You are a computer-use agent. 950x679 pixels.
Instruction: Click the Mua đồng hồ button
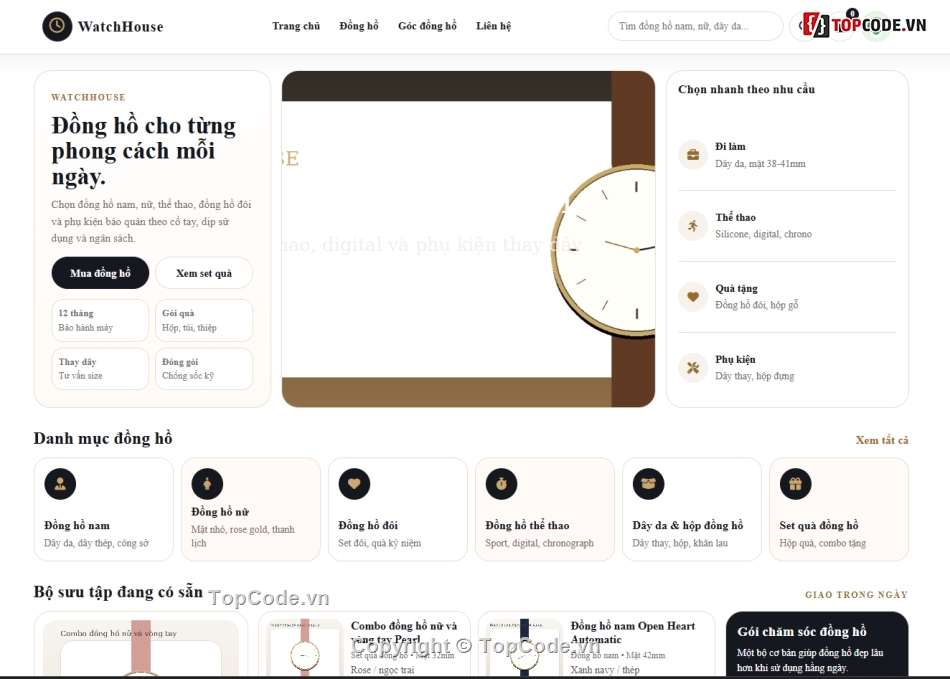point(100,273)
